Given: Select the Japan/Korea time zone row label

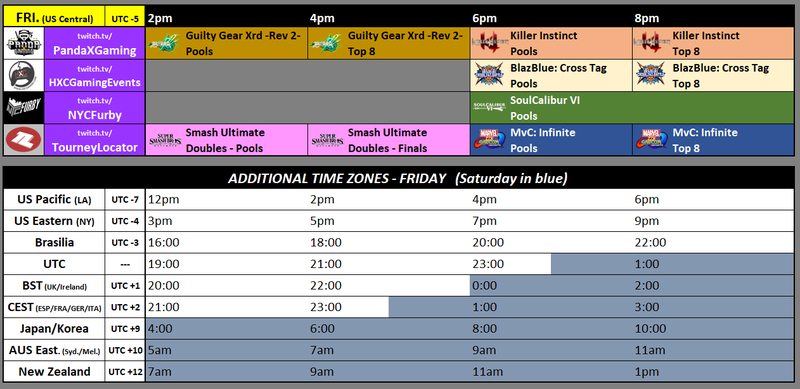Looking at the screenshot, I should pos(53,329).
